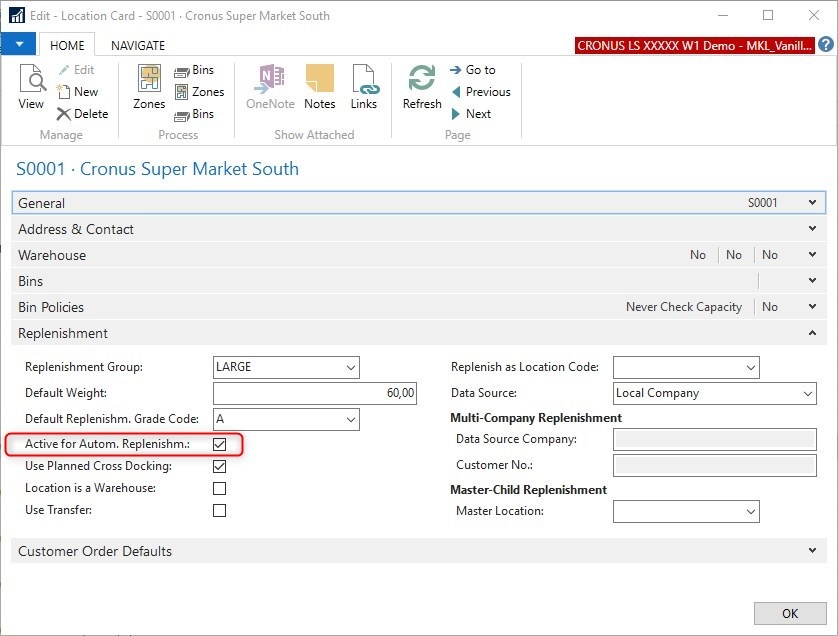Select the HOME ribbon tab
Image resolution: width=838 pixels, height=636 pixels.
pos(67,45)
